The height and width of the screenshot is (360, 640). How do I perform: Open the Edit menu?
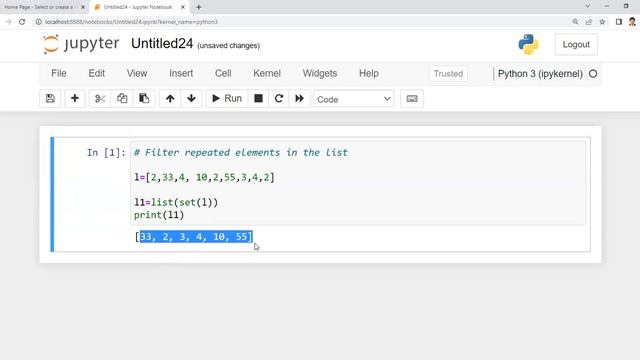point(96,73)
